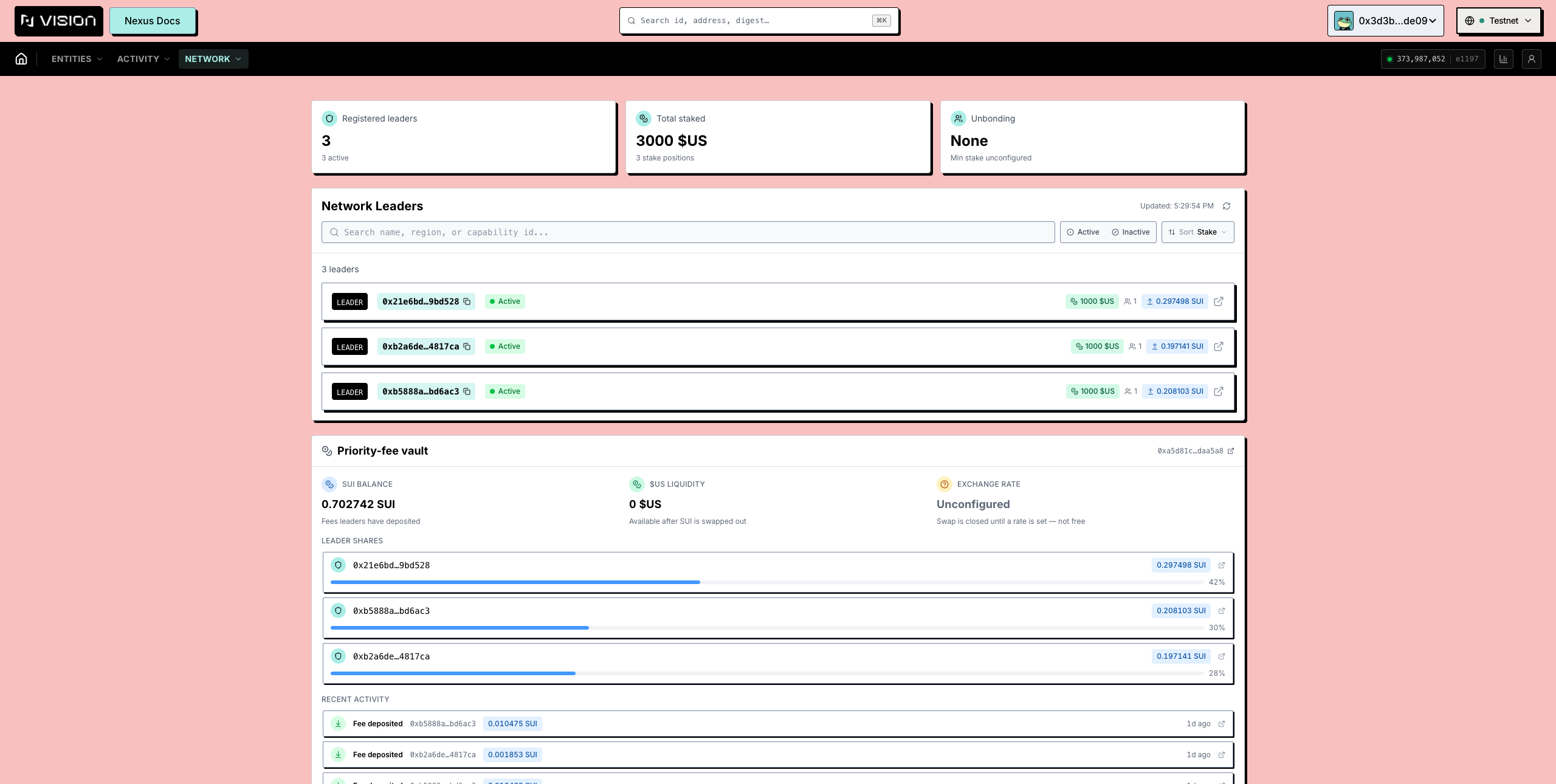Select the 0xb5888a…bd6ac3 address in first Fee deposited row

click(442, 724)
